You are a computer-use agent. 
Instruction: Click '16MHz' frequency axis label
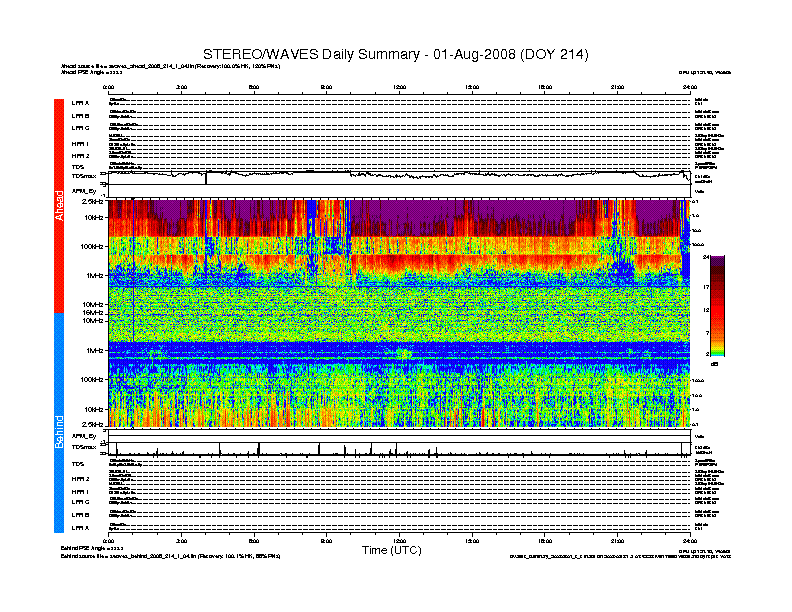[92, 313]
